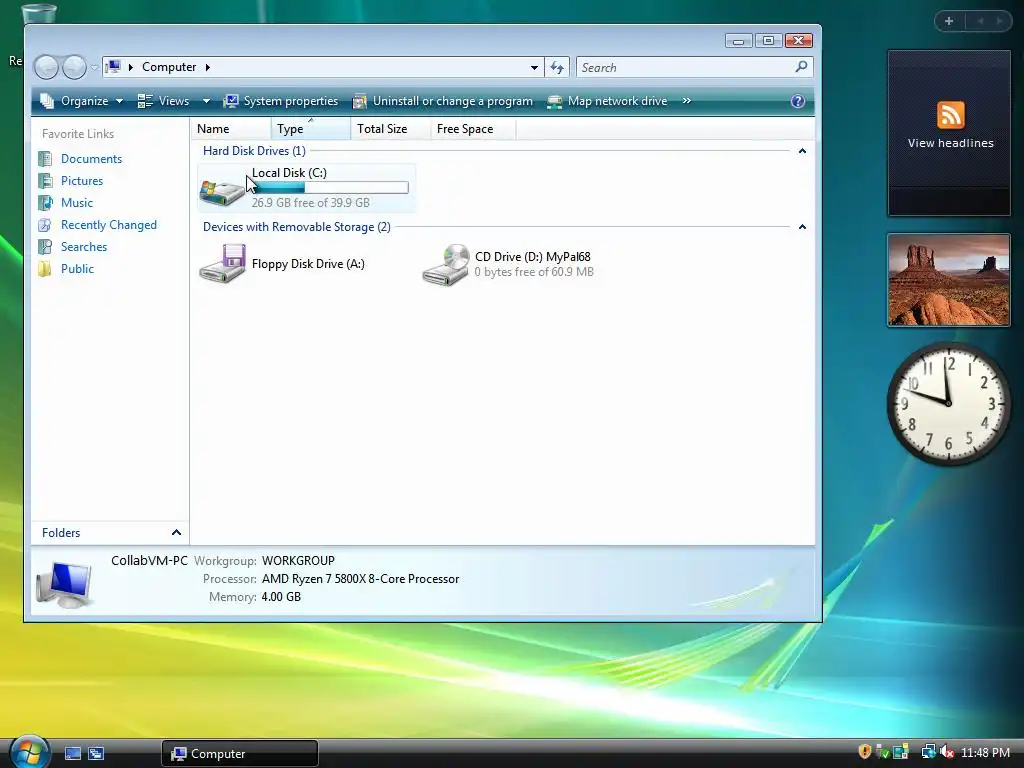
Task: Expand the Folders pane
Action: point(110,533)
